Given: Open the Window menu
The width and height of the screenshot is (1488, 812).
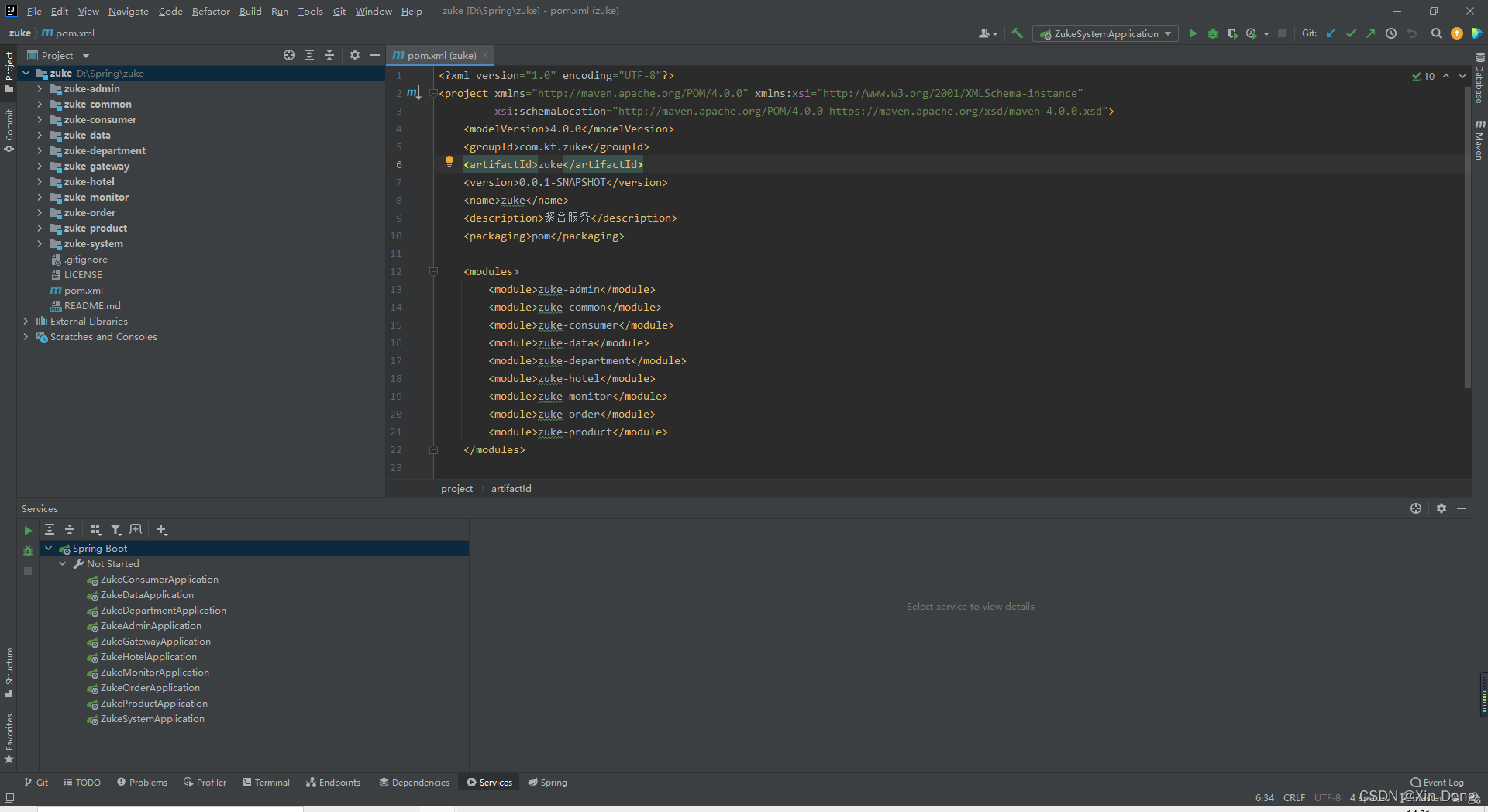Looking at the screenshot, I should pyautogui.click(x=374, y=11).
